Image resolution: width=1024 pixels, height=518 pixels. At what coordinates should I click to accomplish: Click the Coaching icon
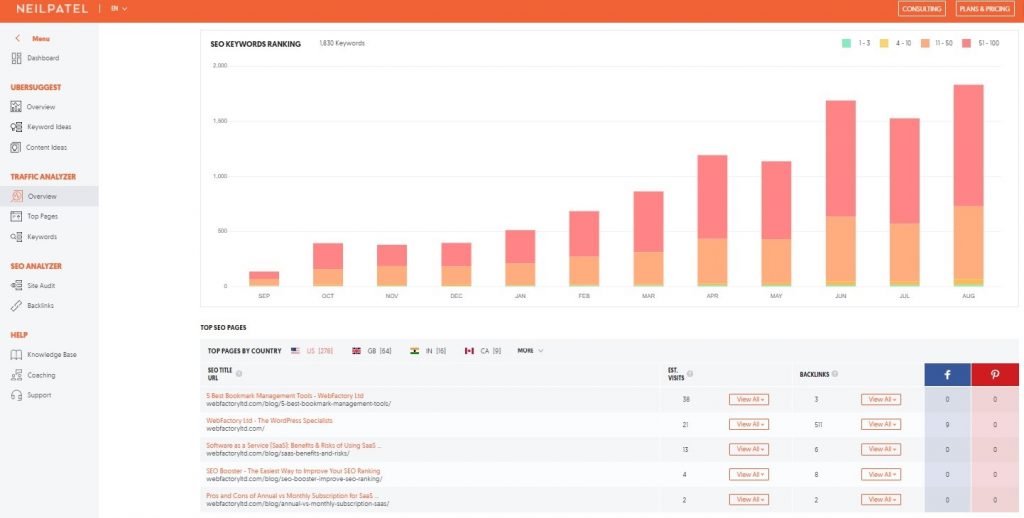16,375
